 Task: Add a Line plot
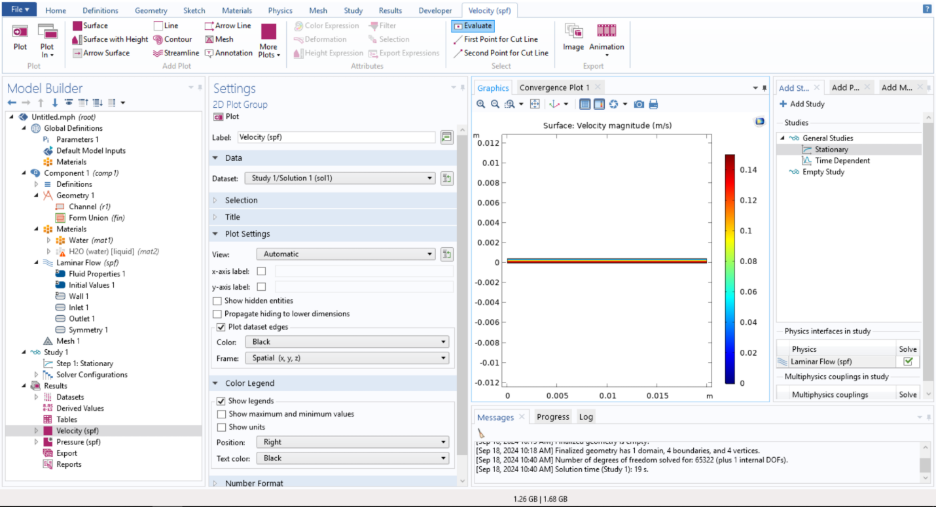(x=166, y=26)
